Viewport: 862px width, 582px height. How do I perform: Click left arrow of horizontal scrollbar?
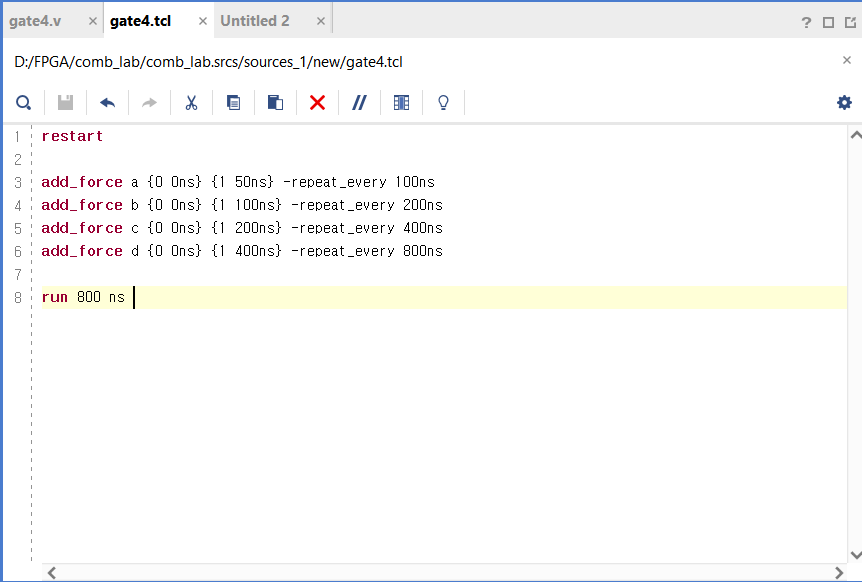pos(52,573)
